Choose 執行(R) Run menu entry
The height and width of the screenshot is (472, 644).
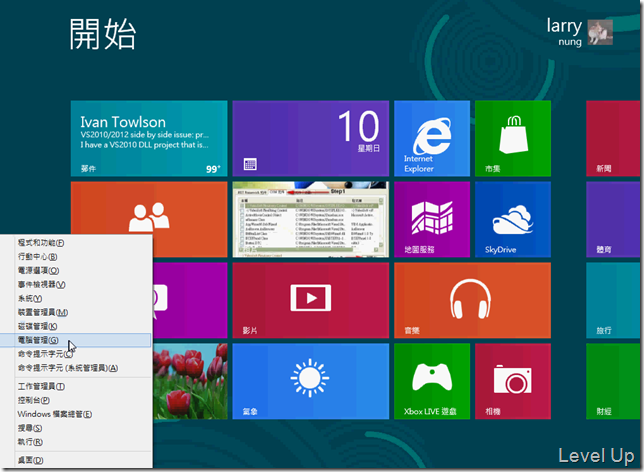point(76,442)
